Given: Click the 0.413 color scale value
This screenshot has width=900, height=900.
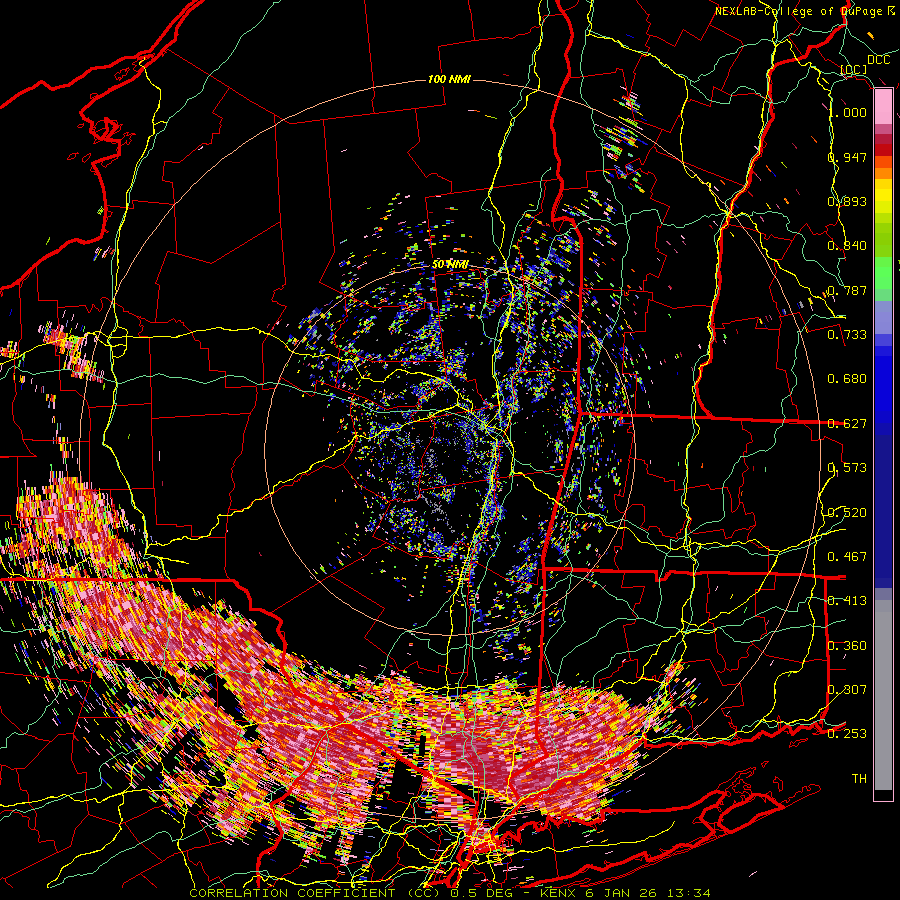Looking at the screenshot, I should (x=847, y=601).
